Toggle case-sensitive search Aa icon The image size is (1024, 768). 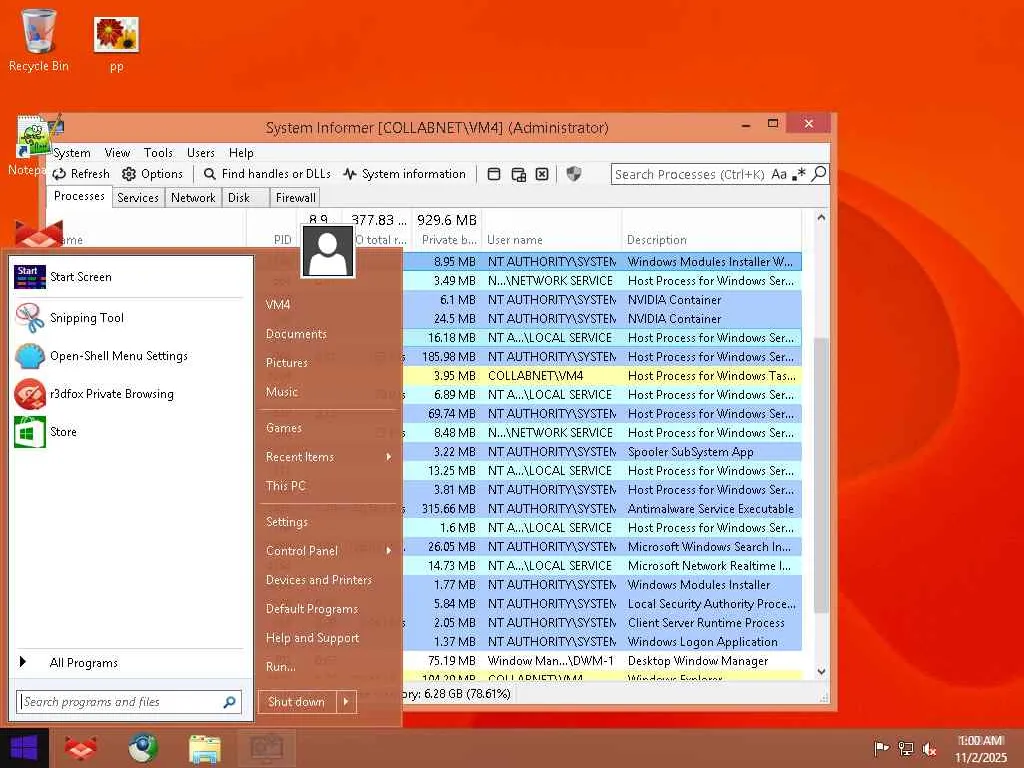coord(778,174)
